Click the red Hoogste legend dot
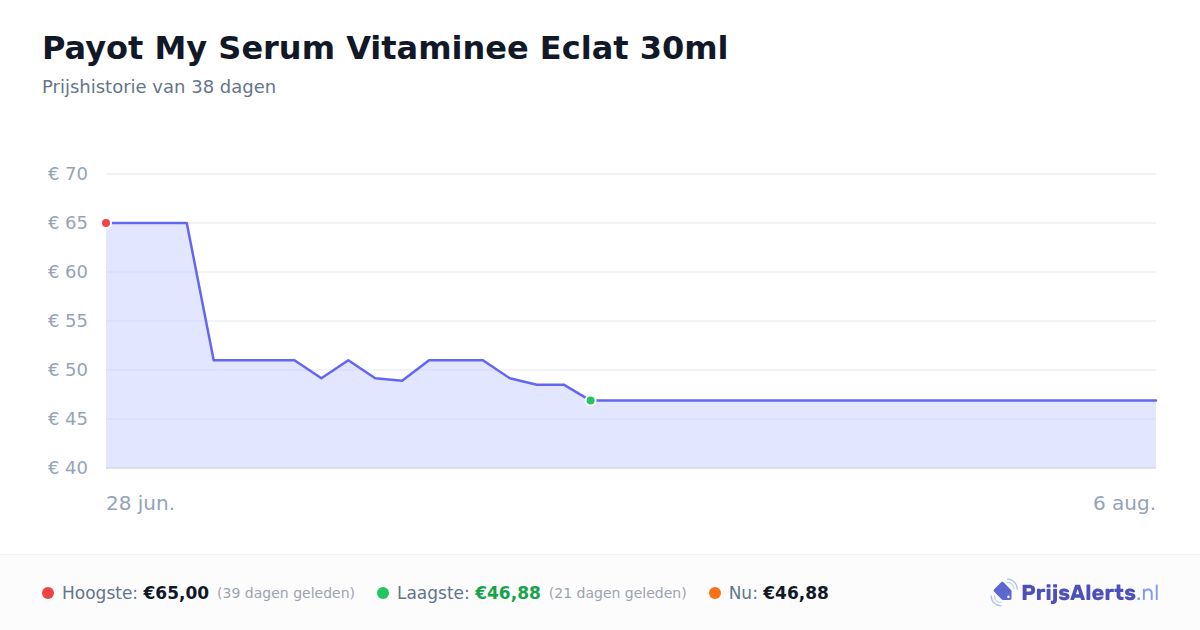 point(48,593)
